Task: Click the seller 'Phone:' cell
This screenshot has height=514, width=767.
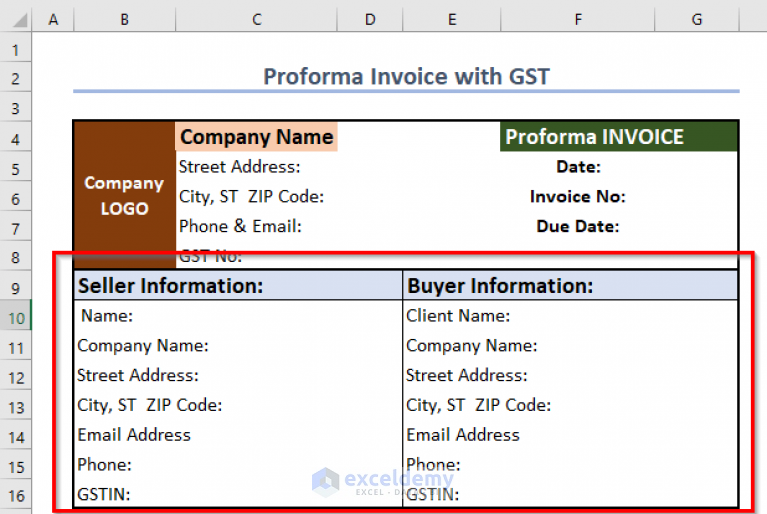Action: pyautogui.click(x=238, y=464)
